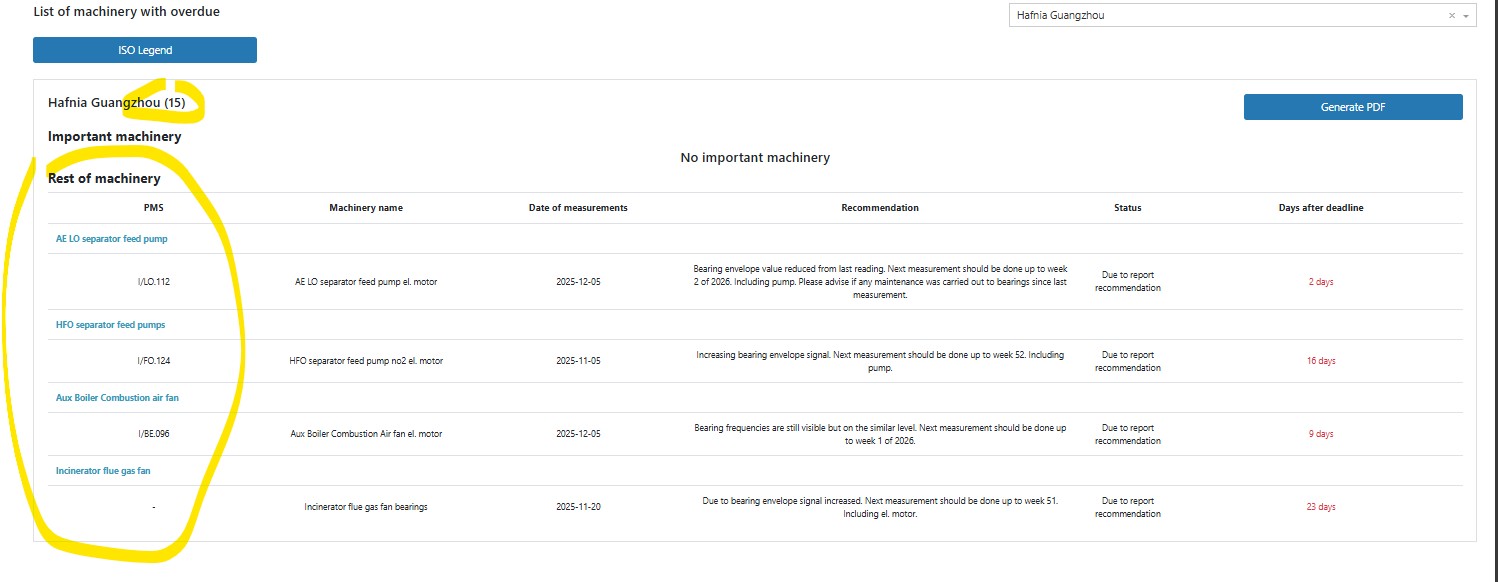Click the Status column header
Viewport: 1498px width, 582px height.
coord(1127,208)
